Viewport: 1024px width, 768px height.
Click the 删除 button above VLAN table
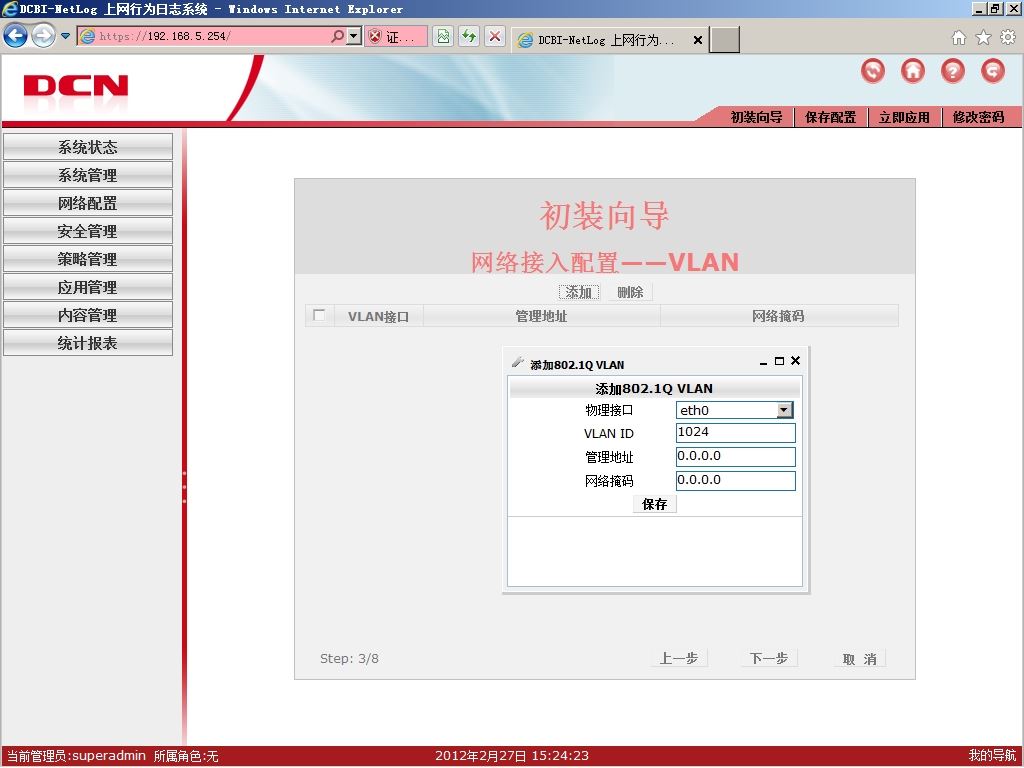(x=630, y=292)
